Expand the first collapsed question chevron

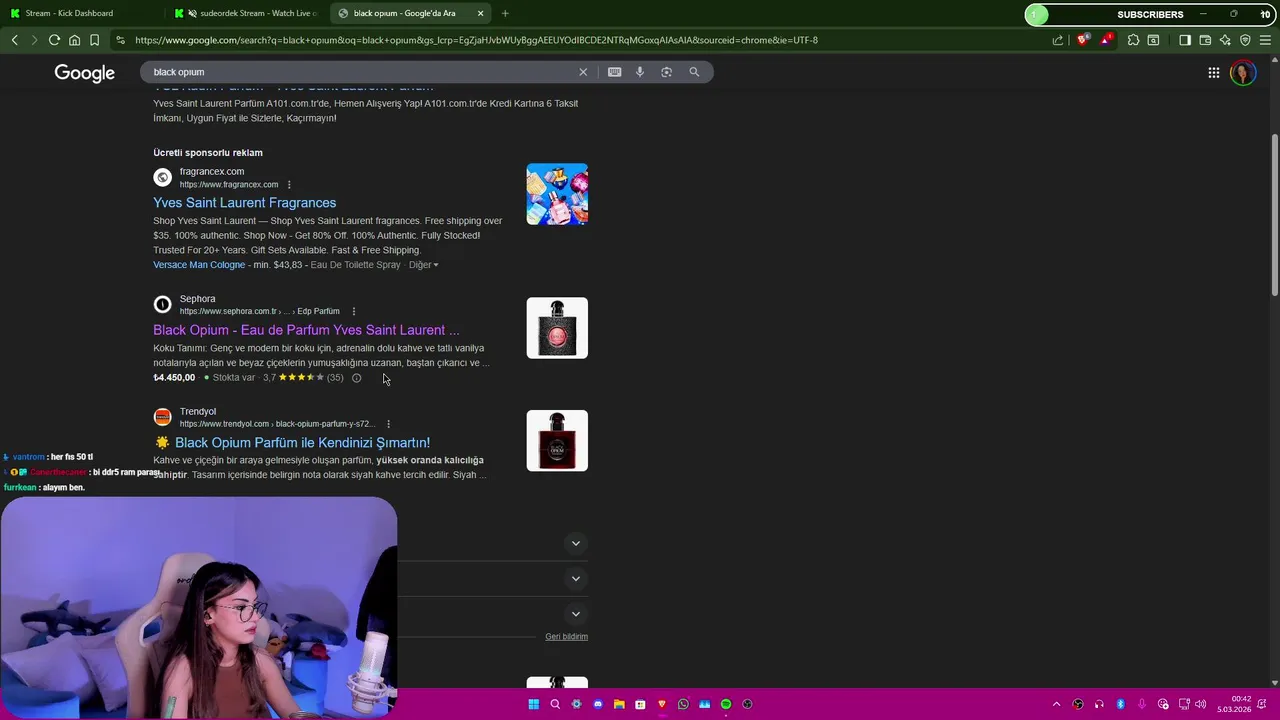575,543
